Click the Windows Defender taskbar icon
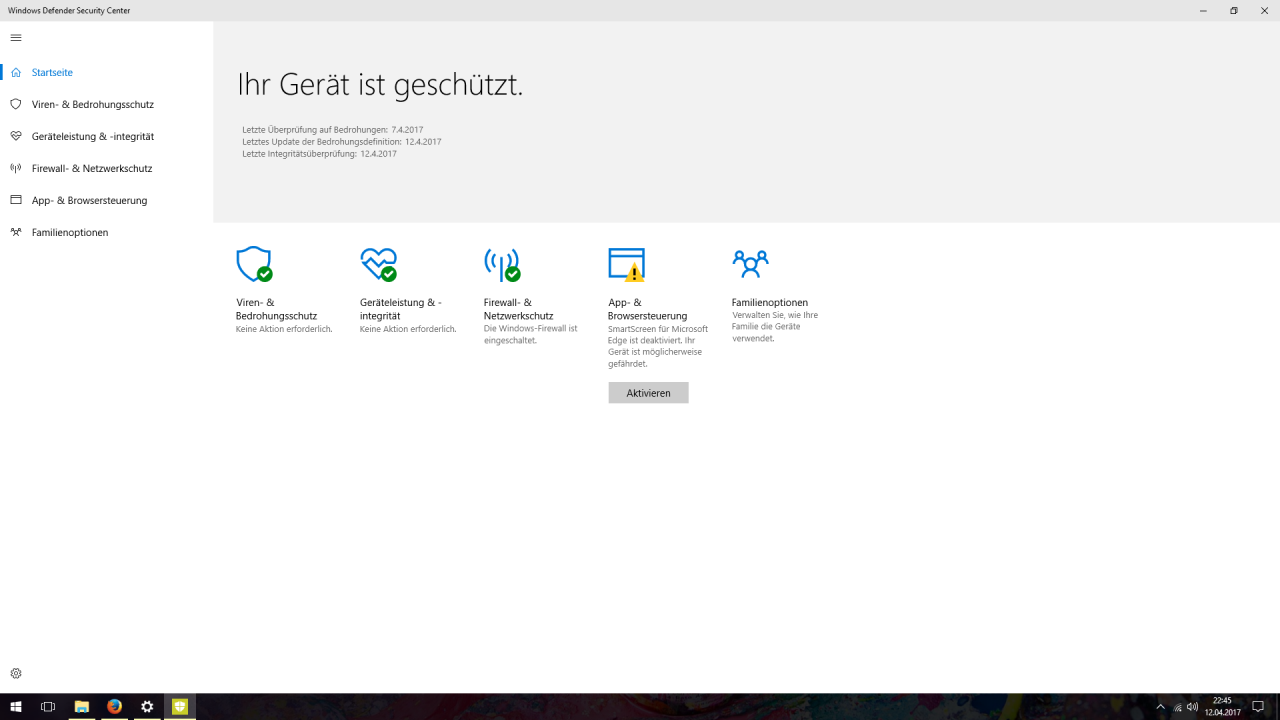Viewport: 1280px width, 720px height. click(180, 707)
